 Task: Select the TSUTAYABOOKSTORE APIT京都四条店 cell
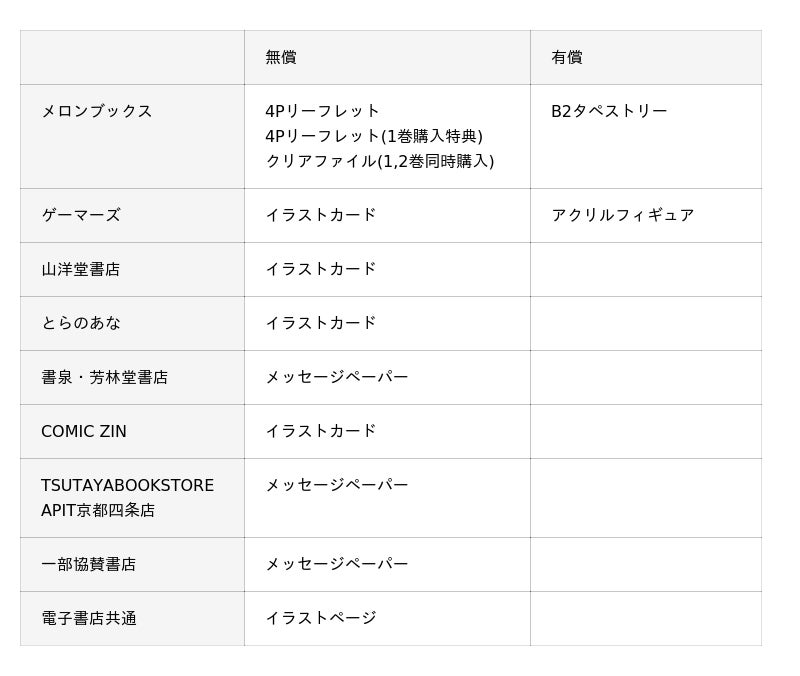[127, 497]
